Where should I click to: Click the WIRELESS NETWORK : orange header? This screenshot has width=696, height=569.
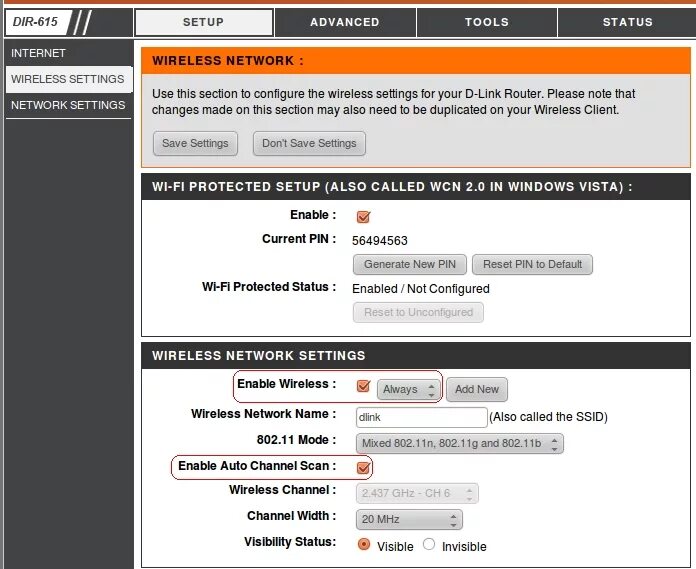[x=415, y=61]
